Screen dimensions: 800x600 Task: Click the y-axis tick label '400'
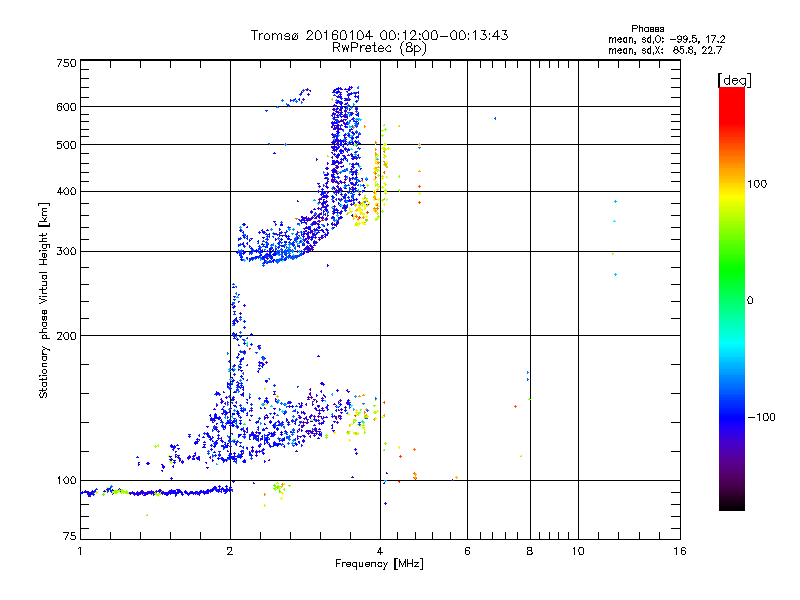point(66,192)
